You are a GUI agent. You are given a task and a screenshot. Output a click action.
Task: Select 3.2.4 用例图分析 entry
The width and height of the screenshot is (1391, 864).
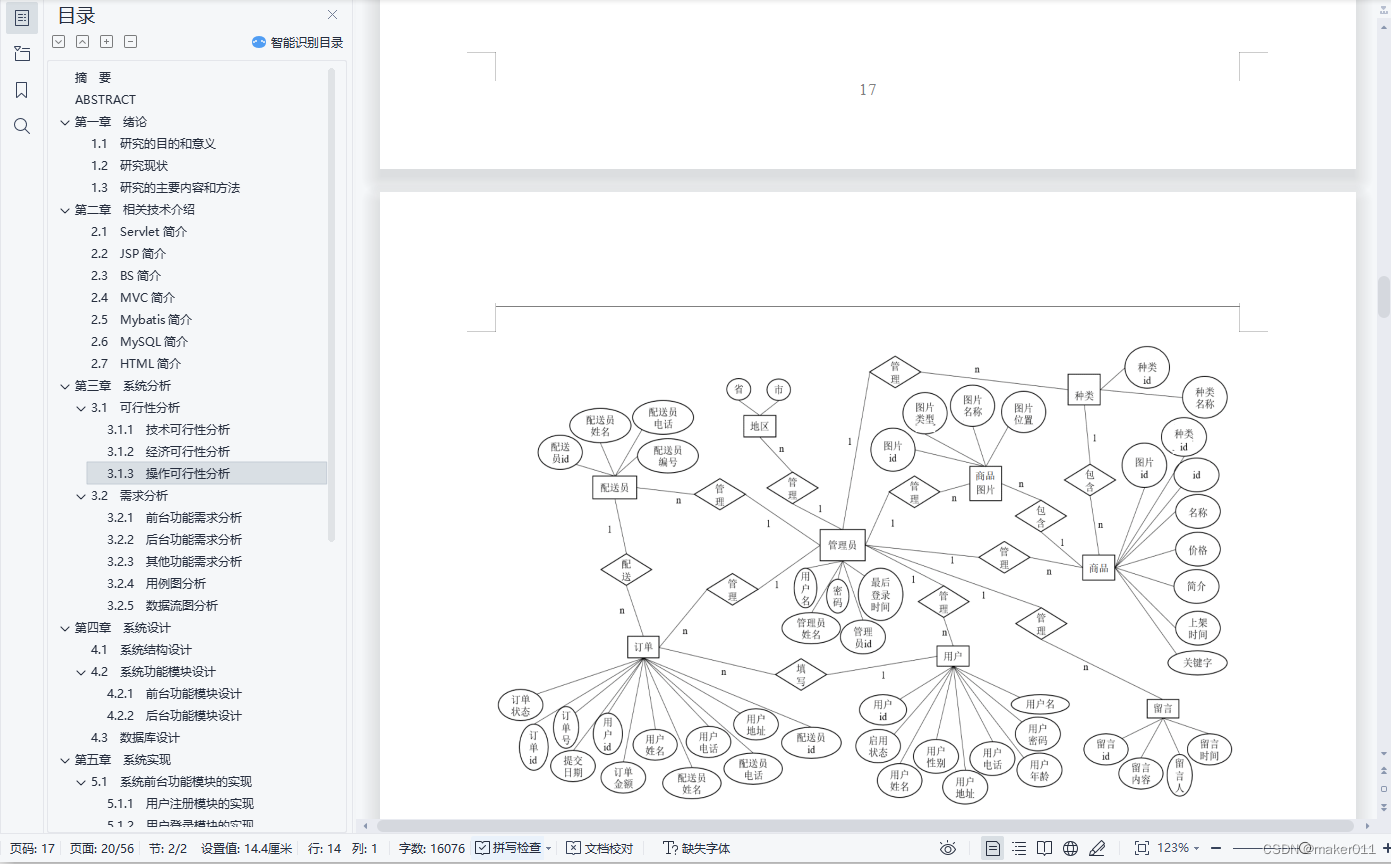(x=156, y=584)
